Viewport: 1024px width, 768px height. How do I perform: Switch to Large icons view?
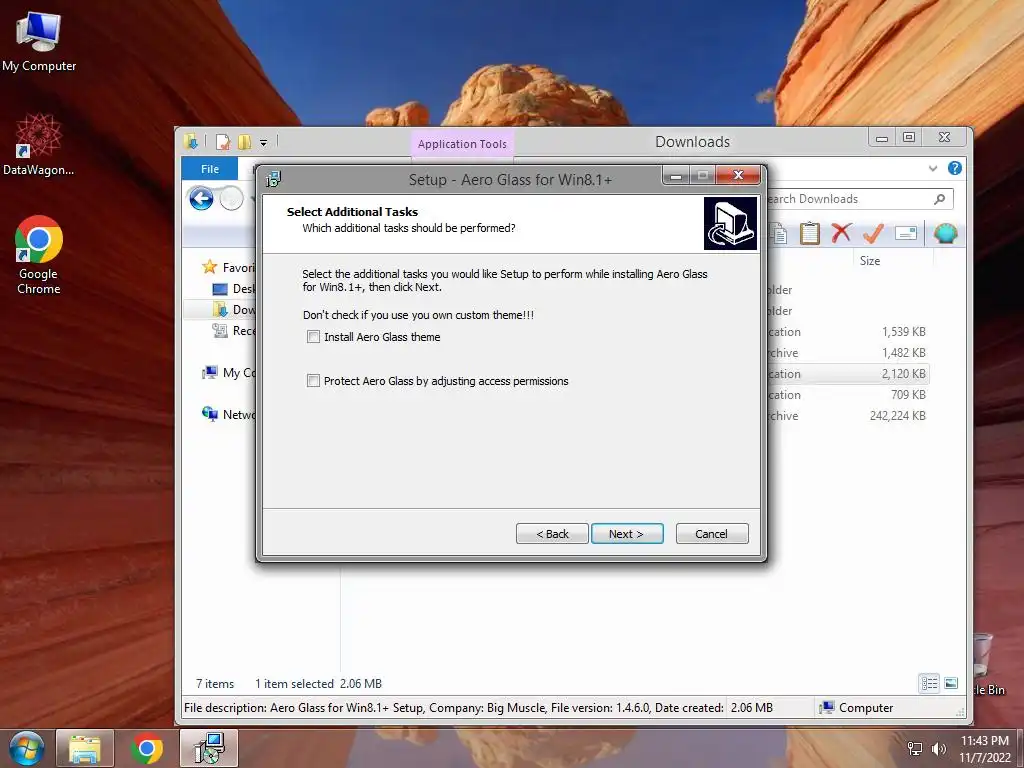[951, 683]
